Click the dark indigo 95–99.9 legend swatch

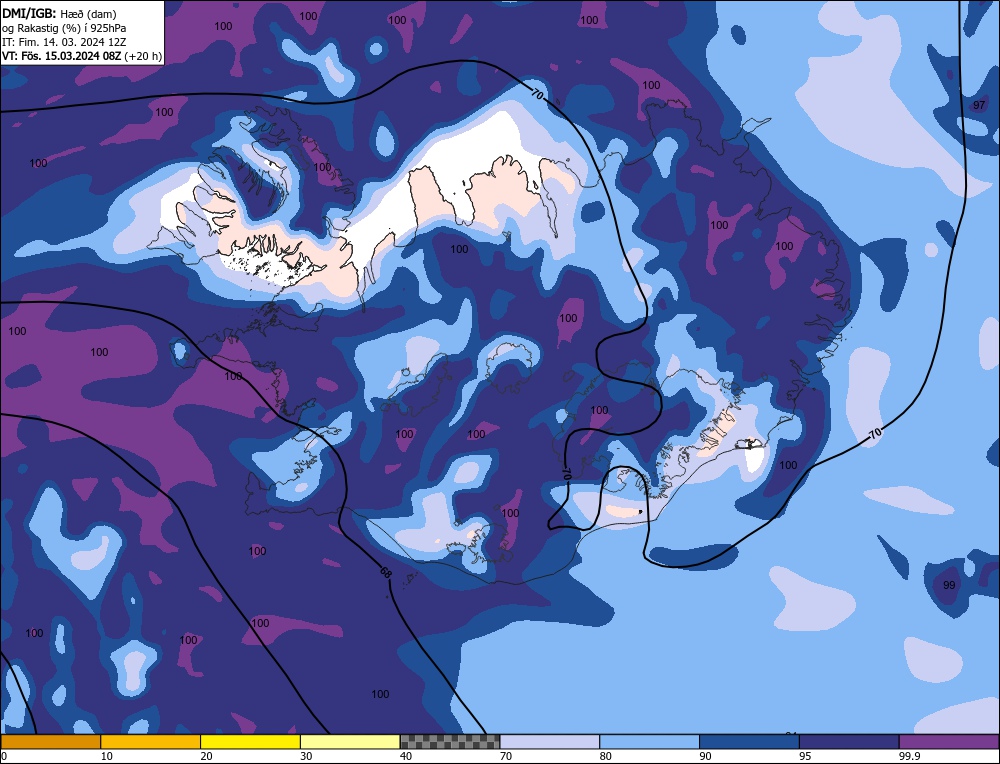pos(849,742)
